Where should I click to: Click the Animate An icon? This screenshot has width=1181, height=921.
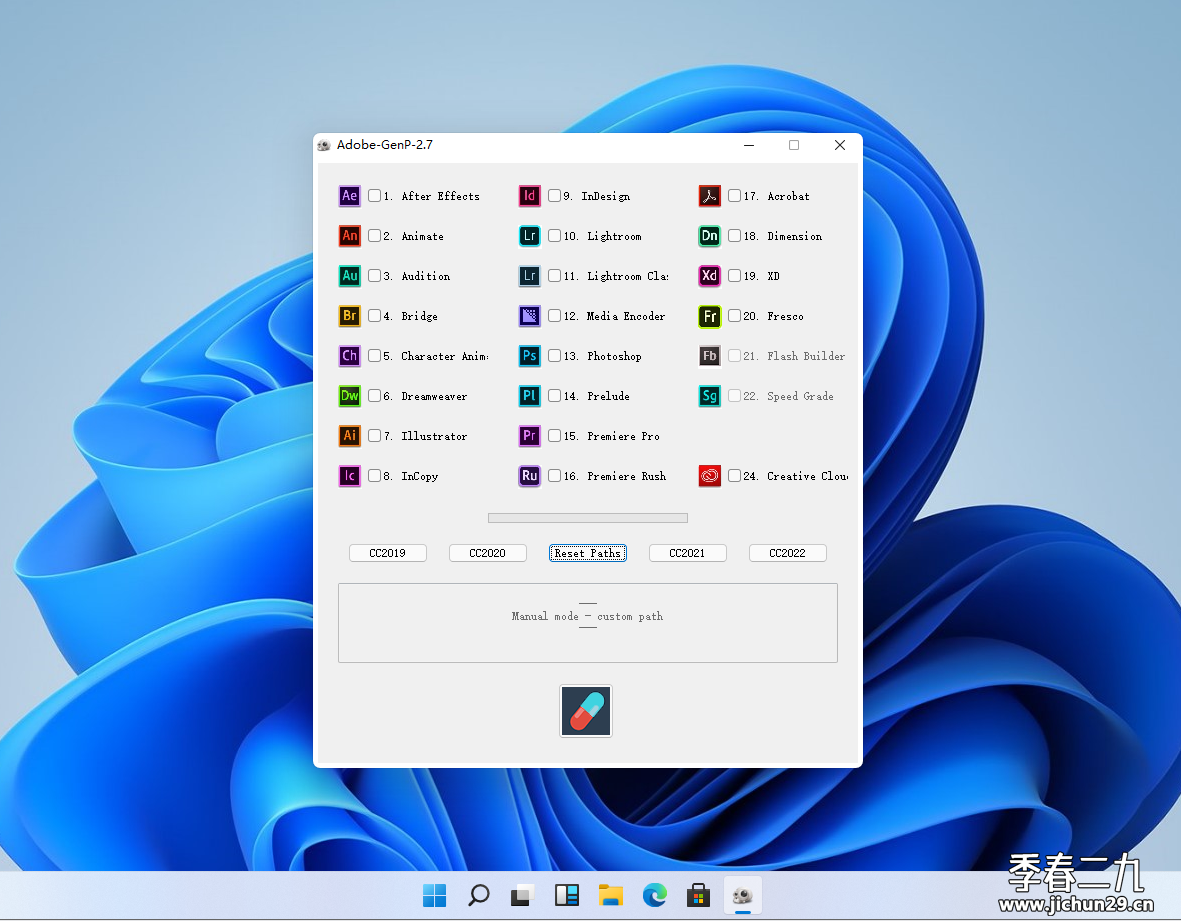tap(349, 236)
